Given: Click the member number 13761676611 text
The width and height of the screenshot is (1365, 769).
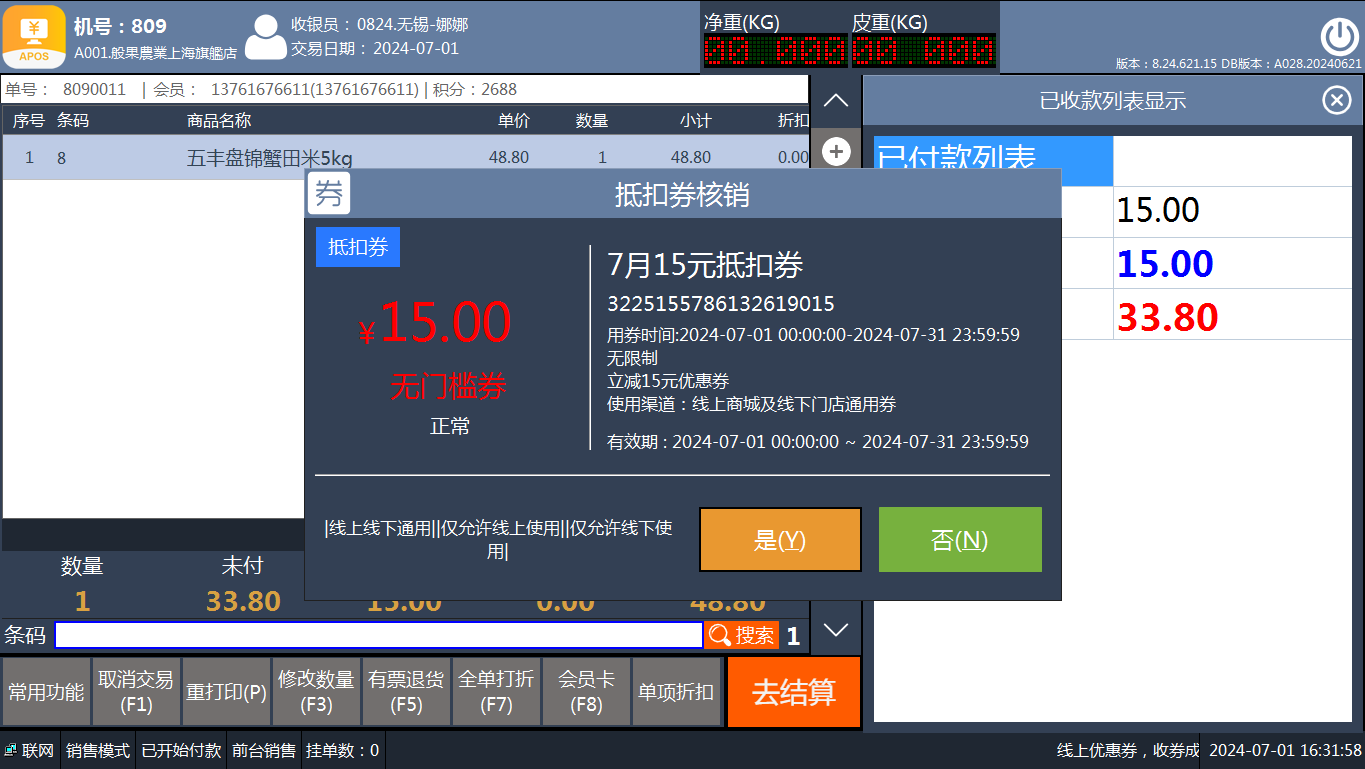Looking at the screenshot, I should 315,89.
